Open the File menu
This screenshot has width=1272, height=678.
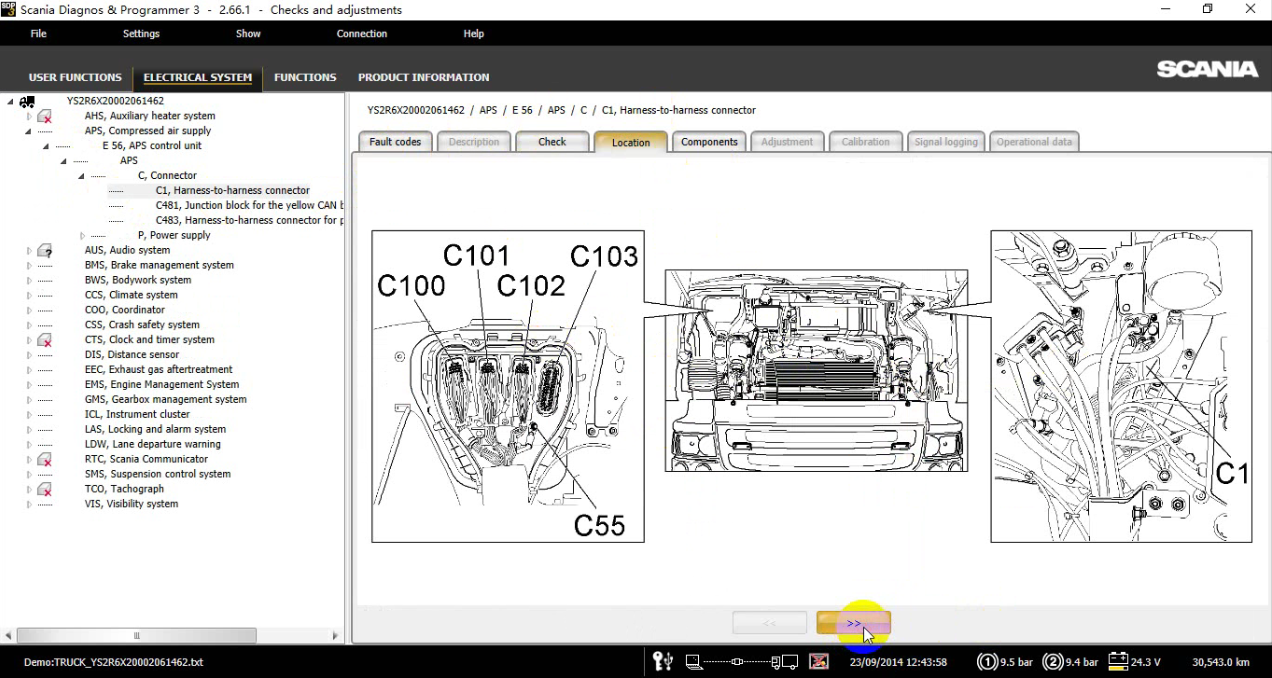pos(38,34)
